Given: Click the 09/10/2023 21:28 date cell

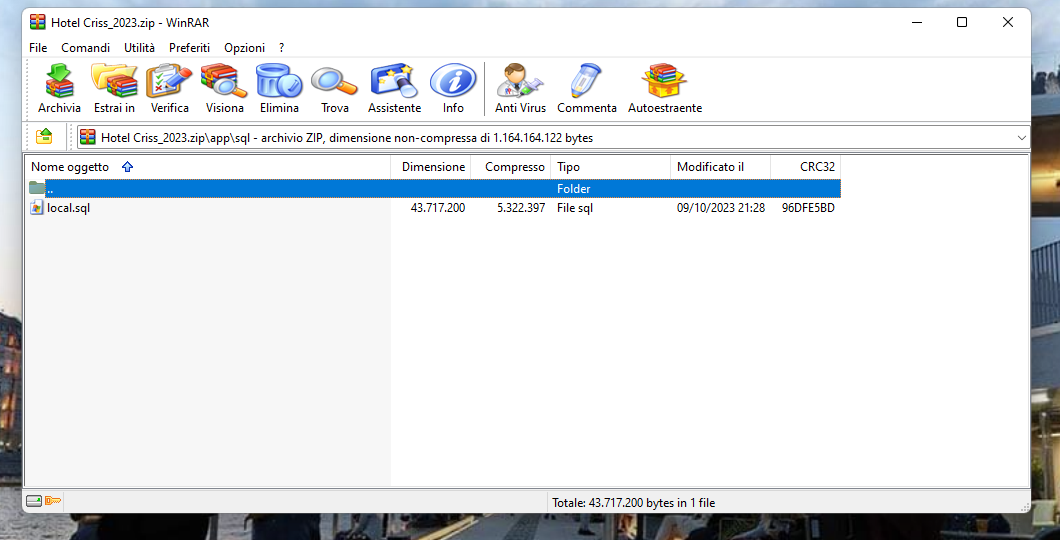Looking at the screenshot, I should 721,208.
